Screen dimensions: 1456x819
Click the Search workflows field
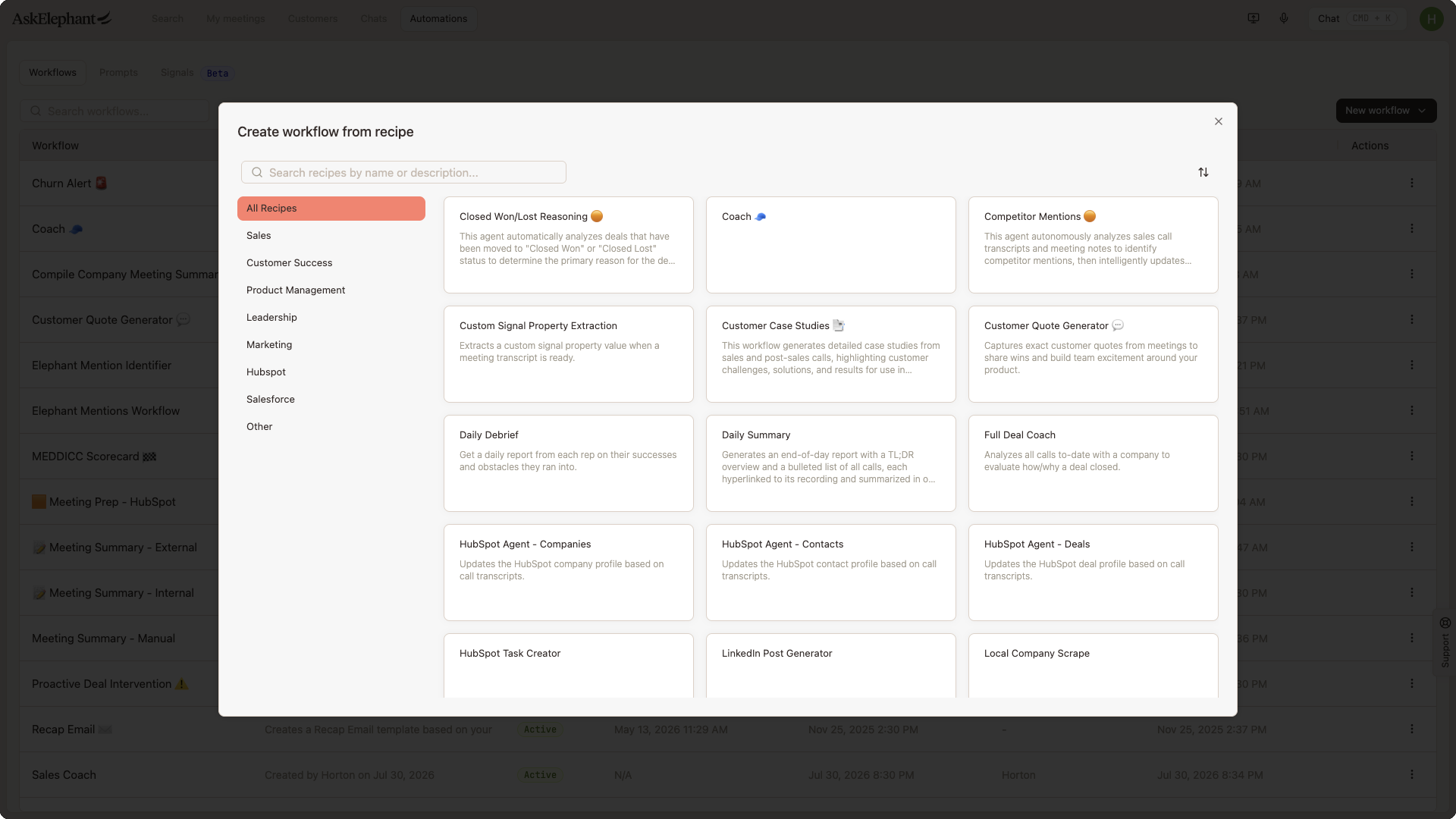[x=115, y=111]
